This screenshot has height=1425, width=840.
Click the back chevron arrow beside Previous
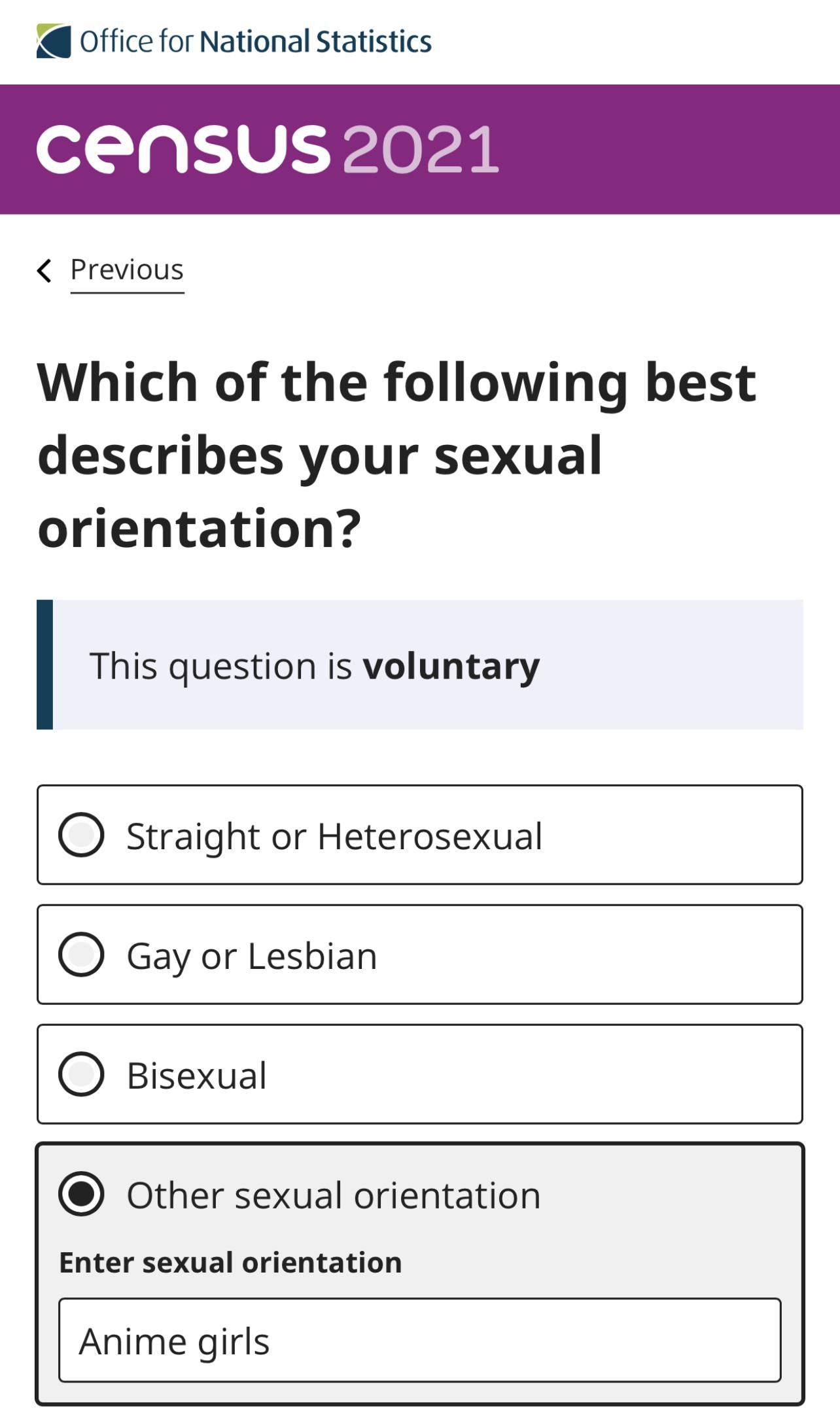pos(44,270)
